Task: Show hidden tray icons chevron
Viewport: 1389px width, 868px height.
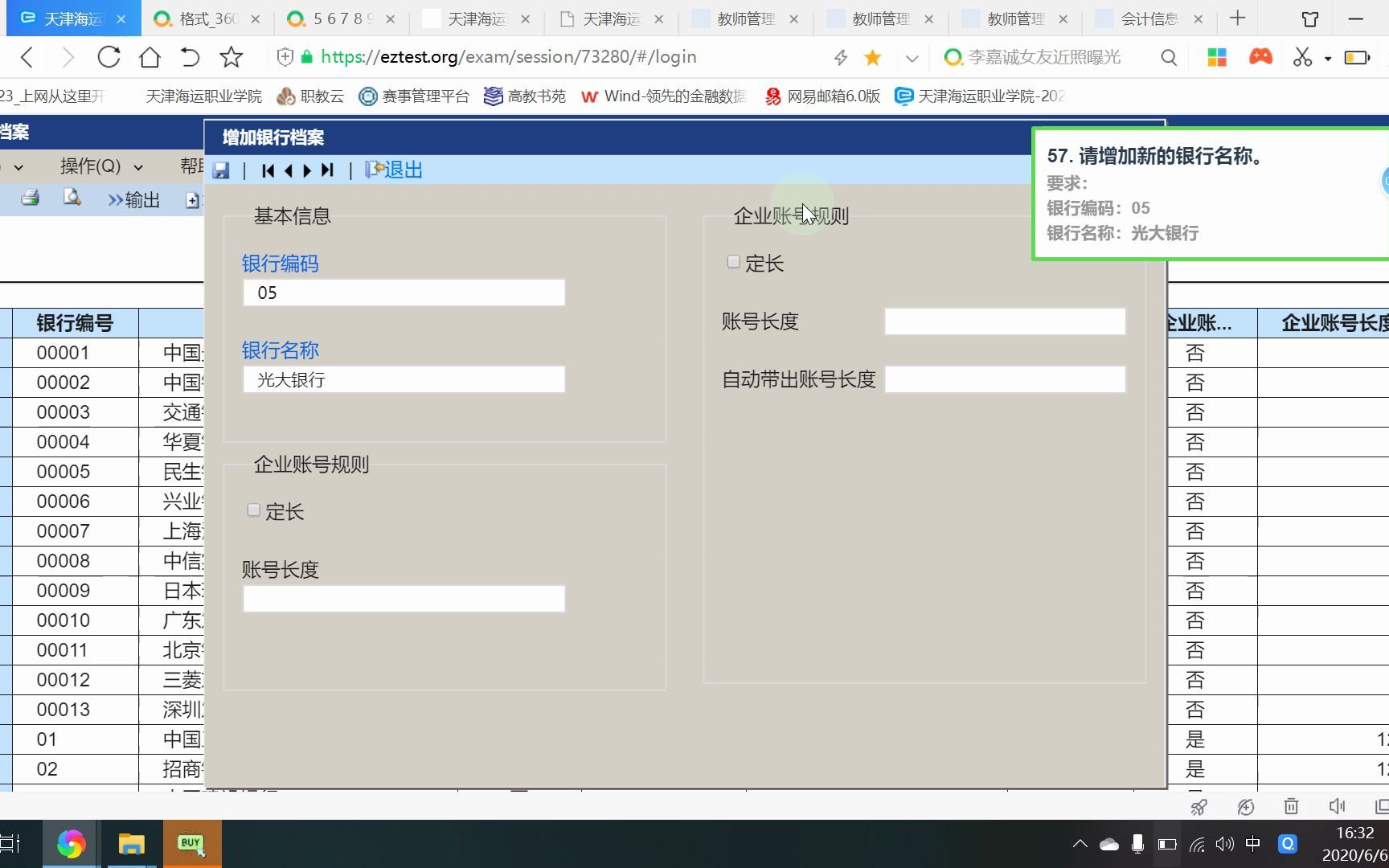Action: coord(1080,844)
